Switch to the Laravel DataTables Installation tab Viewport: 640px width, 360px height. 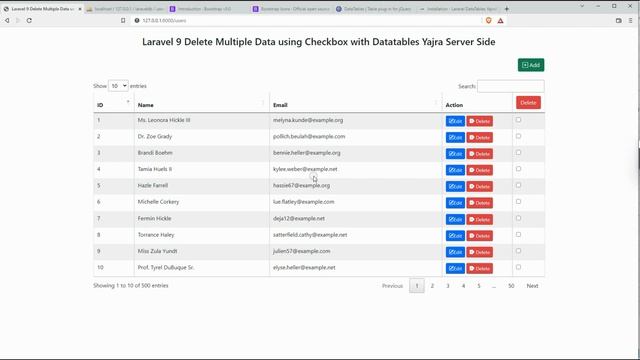[458, 9]
